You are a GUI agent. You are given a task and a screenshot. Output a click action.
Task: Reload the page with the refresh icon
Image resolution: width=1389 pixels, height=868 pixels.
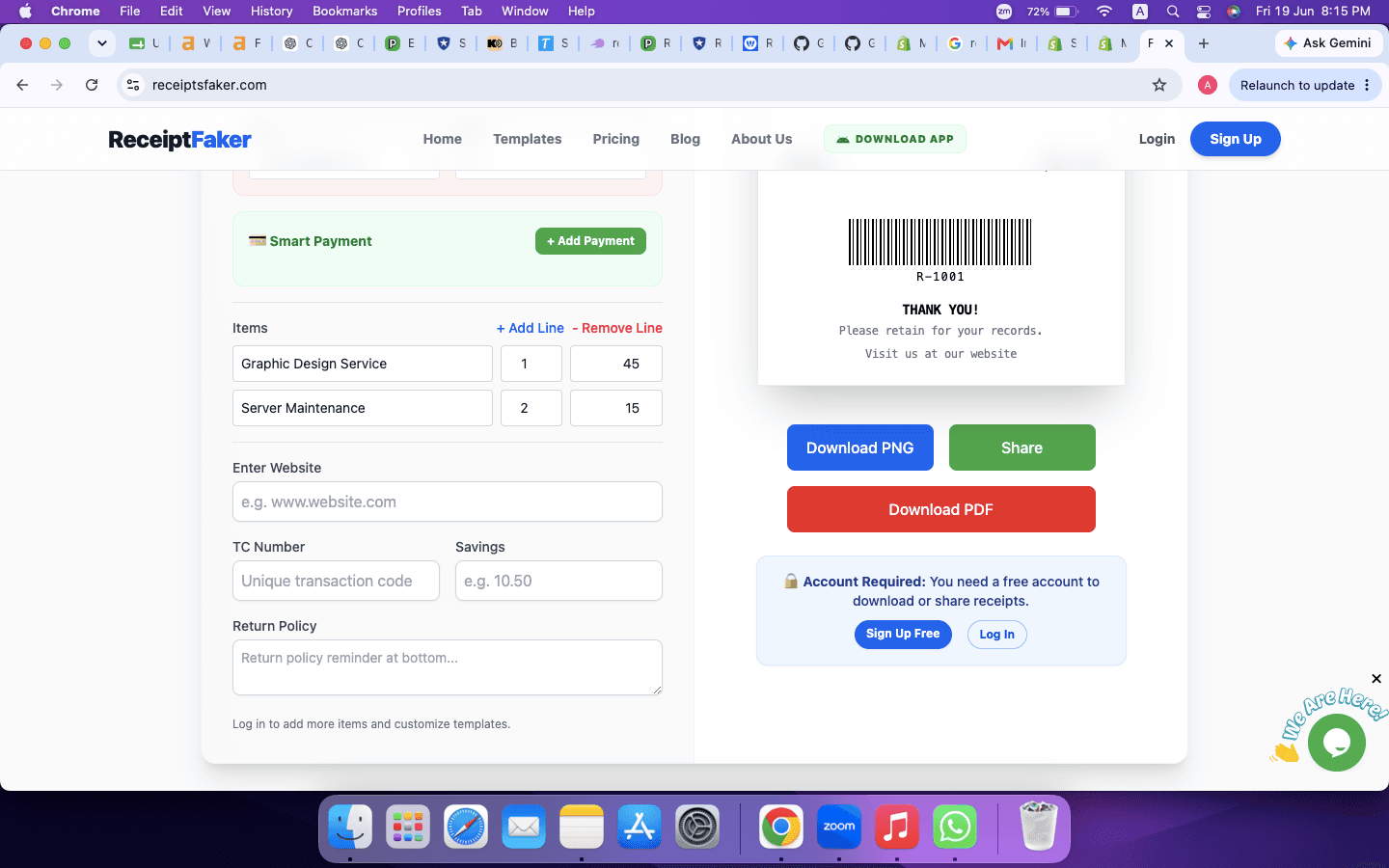(x=92, y=85)
